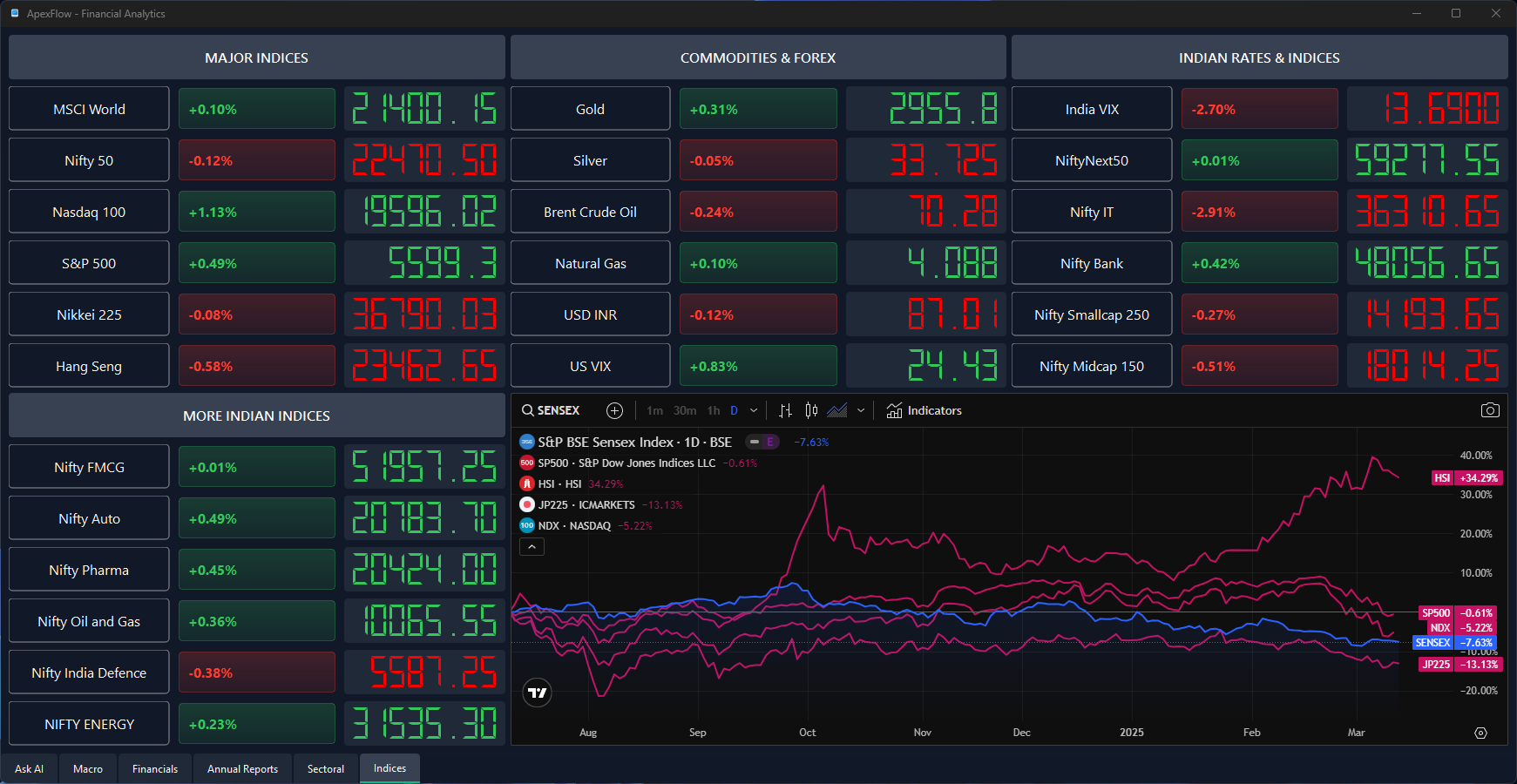Toggle the minus status pill beside Sensex title

[x=755, y=442]
